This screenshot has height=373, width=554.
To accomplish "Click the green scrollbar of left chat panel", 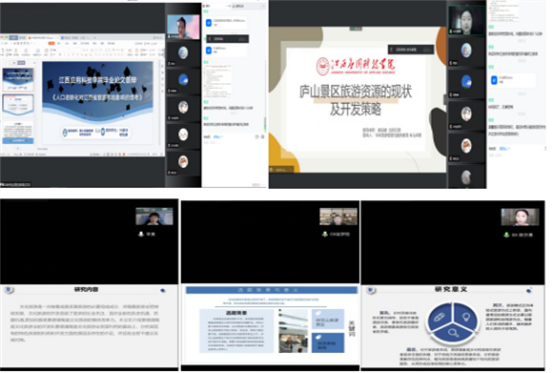I will [x=265, y=124].
